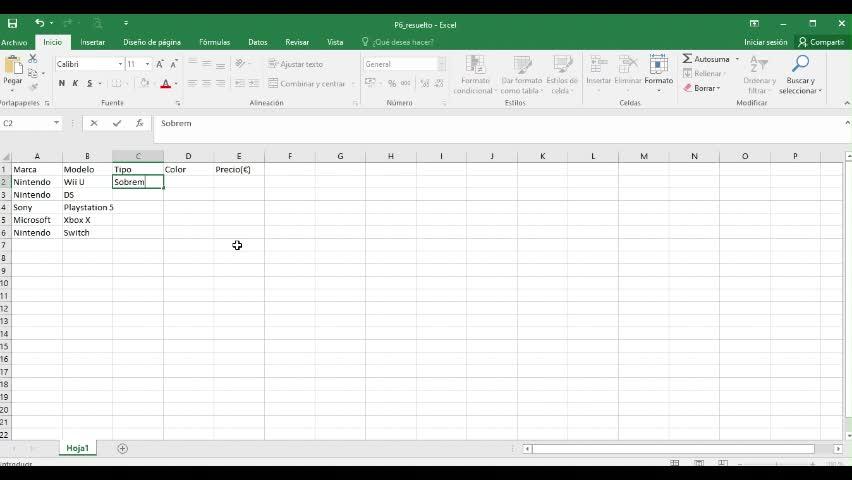Collapse the ribbon arrow icon

pos(847,103)
